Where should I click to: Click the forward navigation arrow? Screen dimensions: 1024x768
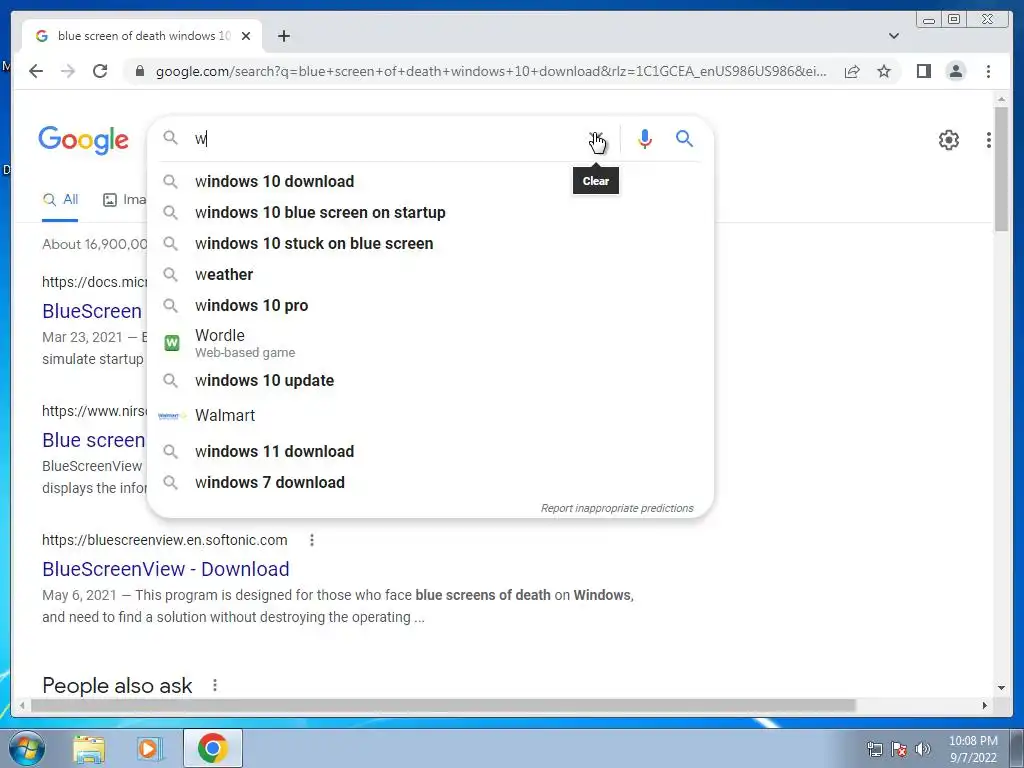68,71
